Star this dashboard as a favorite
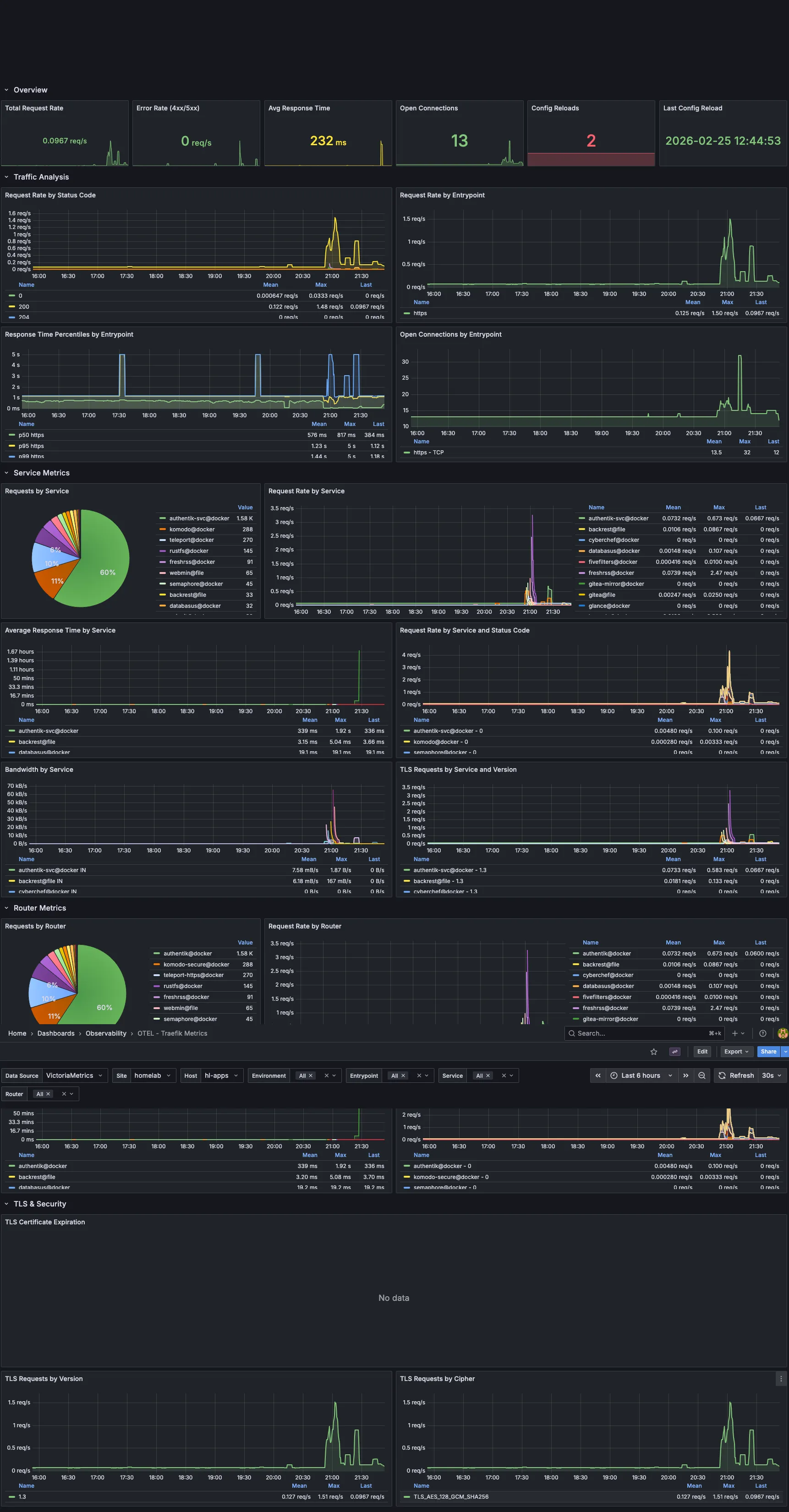 pos(653,1051)
